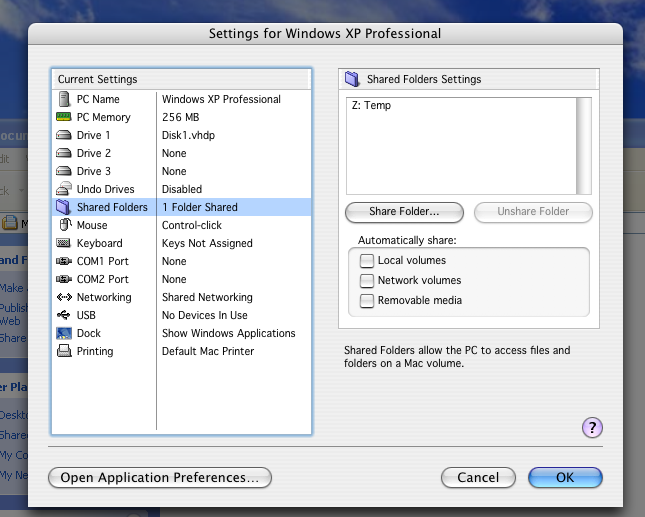Cancel the settings dialog

pyautogui.click(x=478, y=478)
